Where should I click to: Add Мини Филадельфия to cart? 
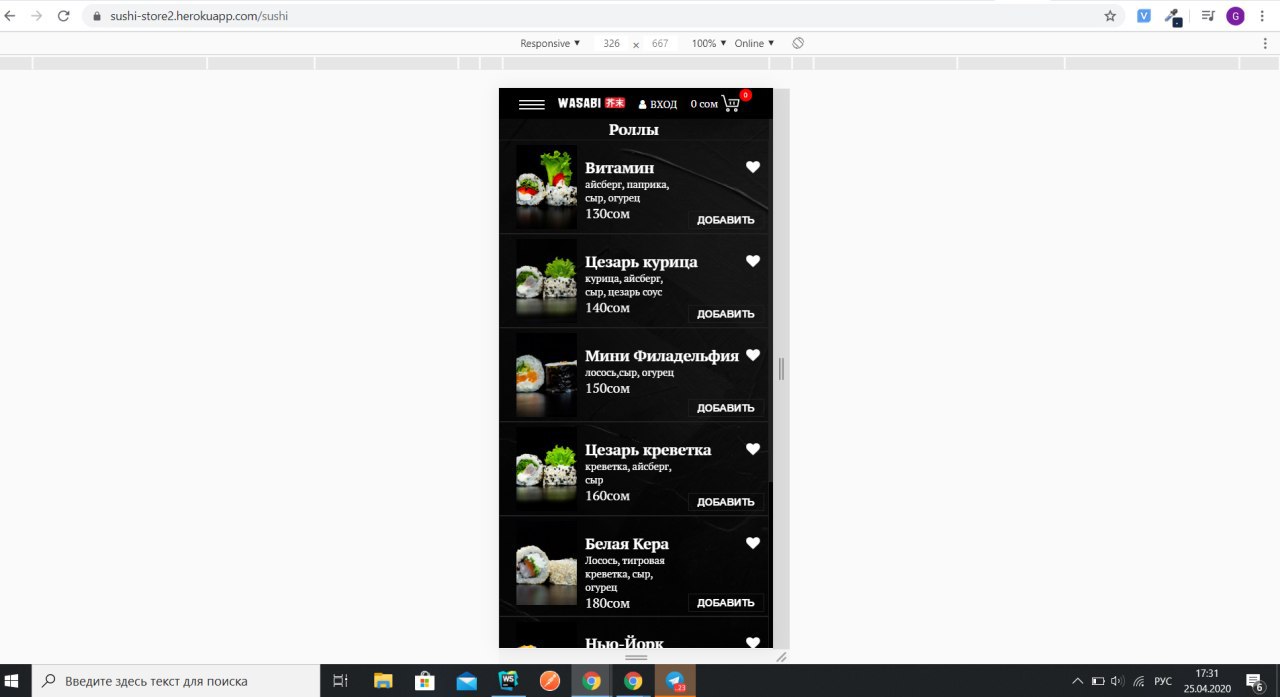tap(726, 408)
